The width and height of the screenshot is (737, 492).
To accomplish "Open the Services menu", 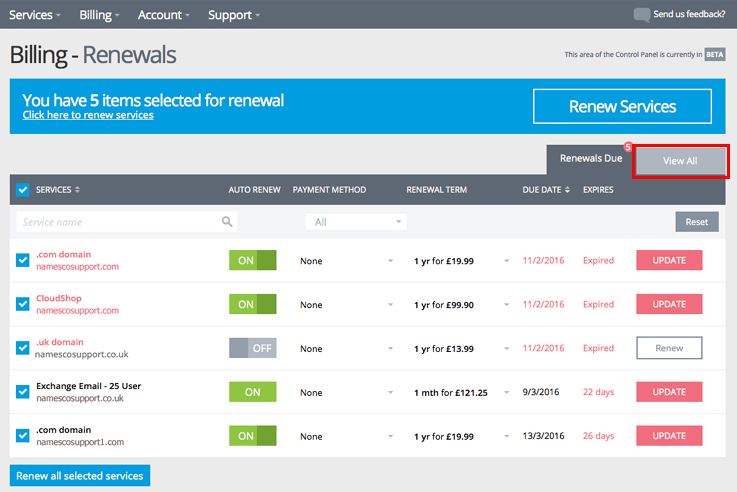I will pyautogui.click(x=35, y=15).
